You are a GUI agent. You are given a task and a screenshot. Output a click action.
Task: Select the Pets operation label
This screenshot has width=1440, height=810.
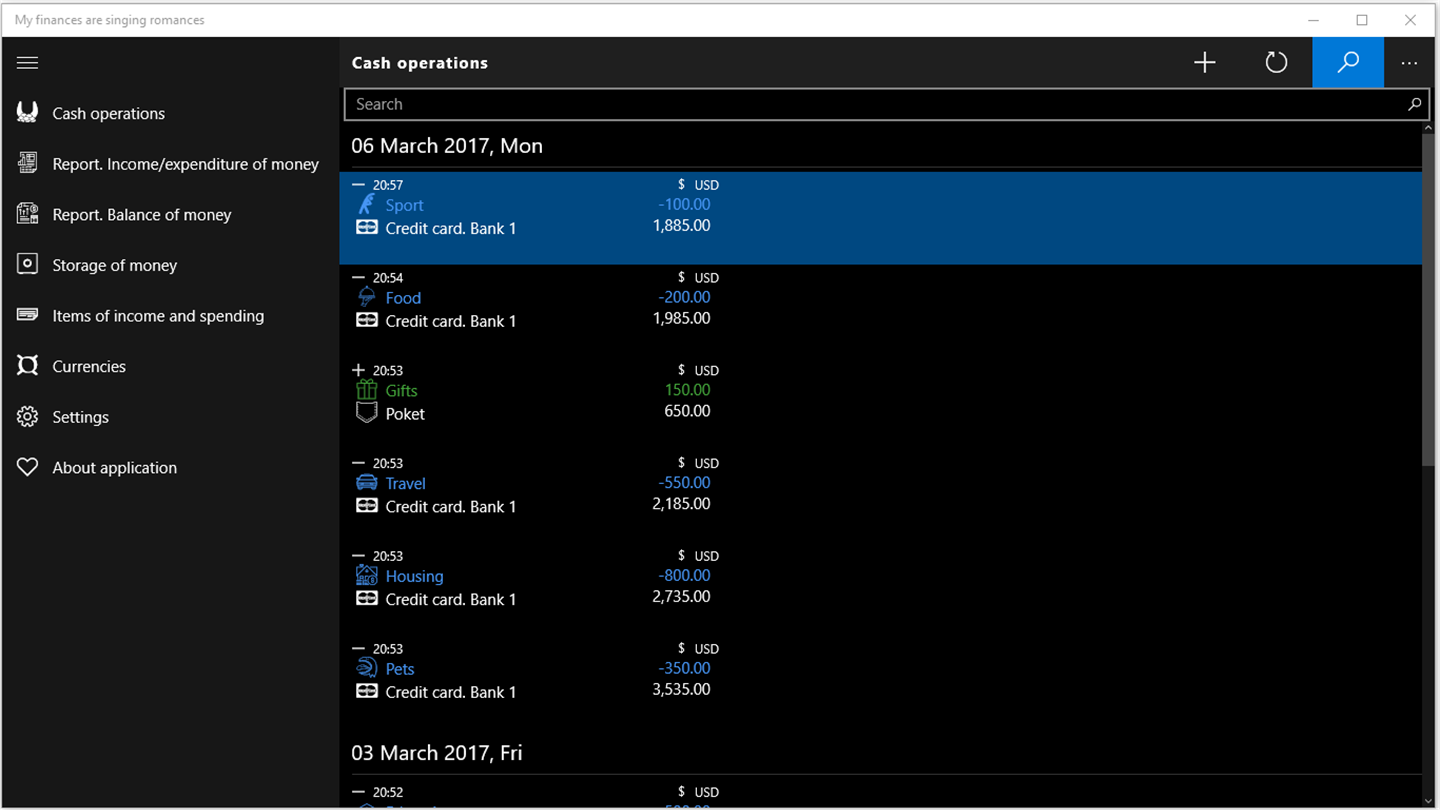point(399,669)
